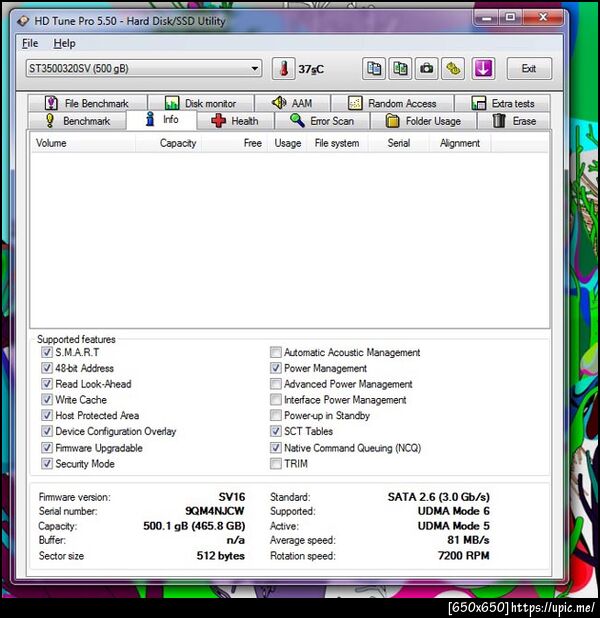Click the Capacity column header
600x618 pixels.
[x=168, y=143]
